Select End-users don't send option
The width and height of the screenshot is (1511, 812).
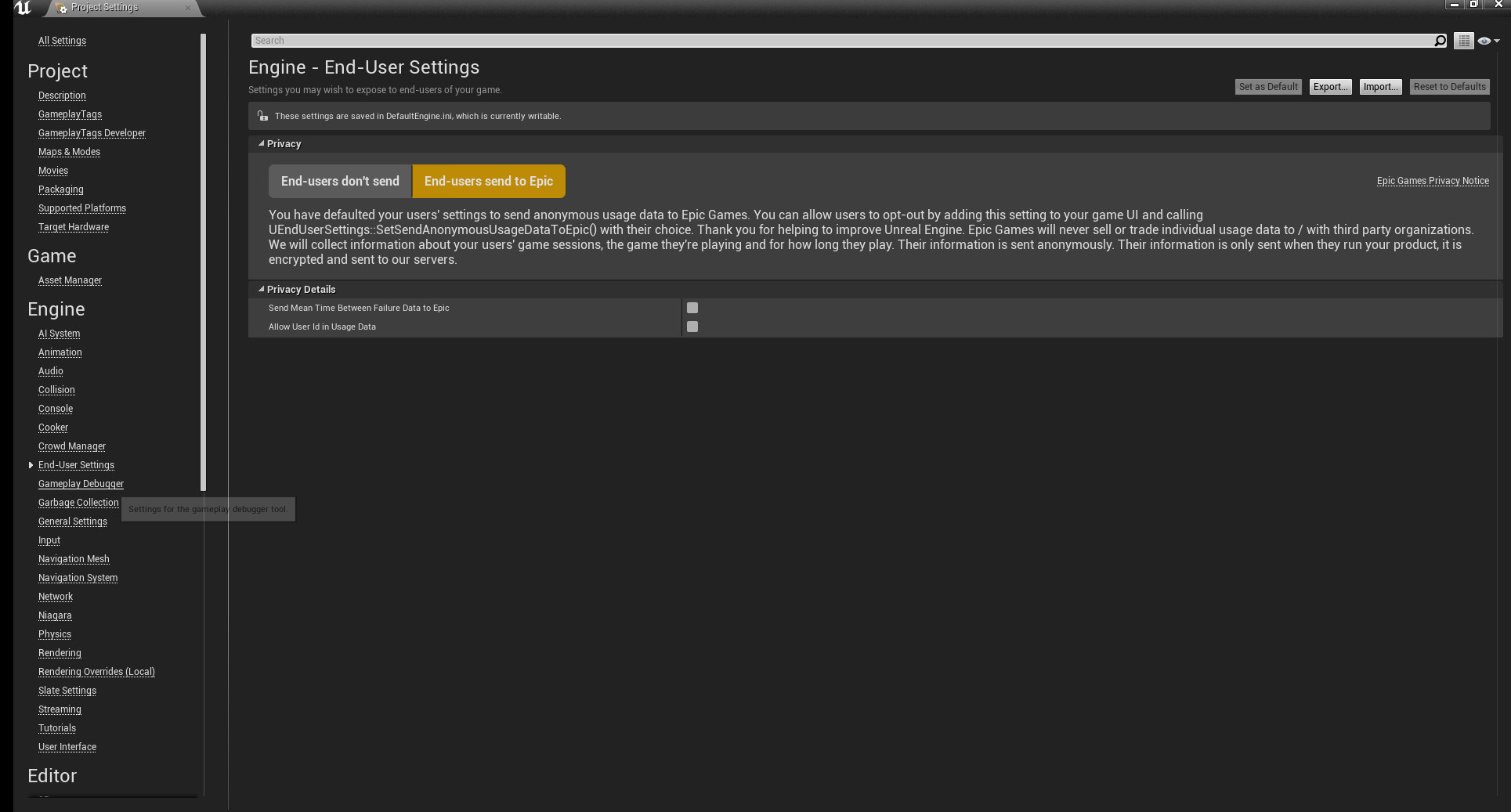click(340, 181)
